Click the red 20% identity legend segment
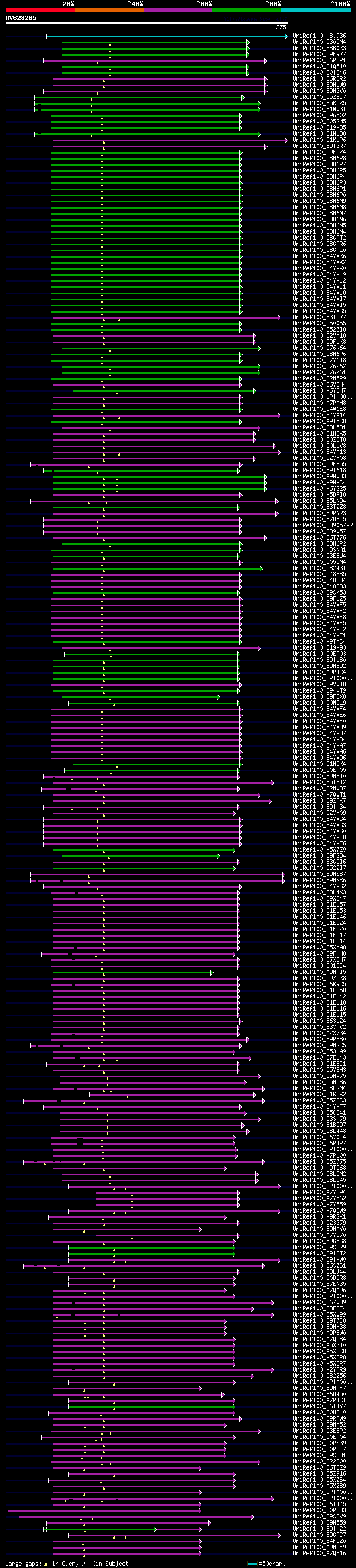The image size is (356, 1568). pyautogui.click(x=39, y=10)
